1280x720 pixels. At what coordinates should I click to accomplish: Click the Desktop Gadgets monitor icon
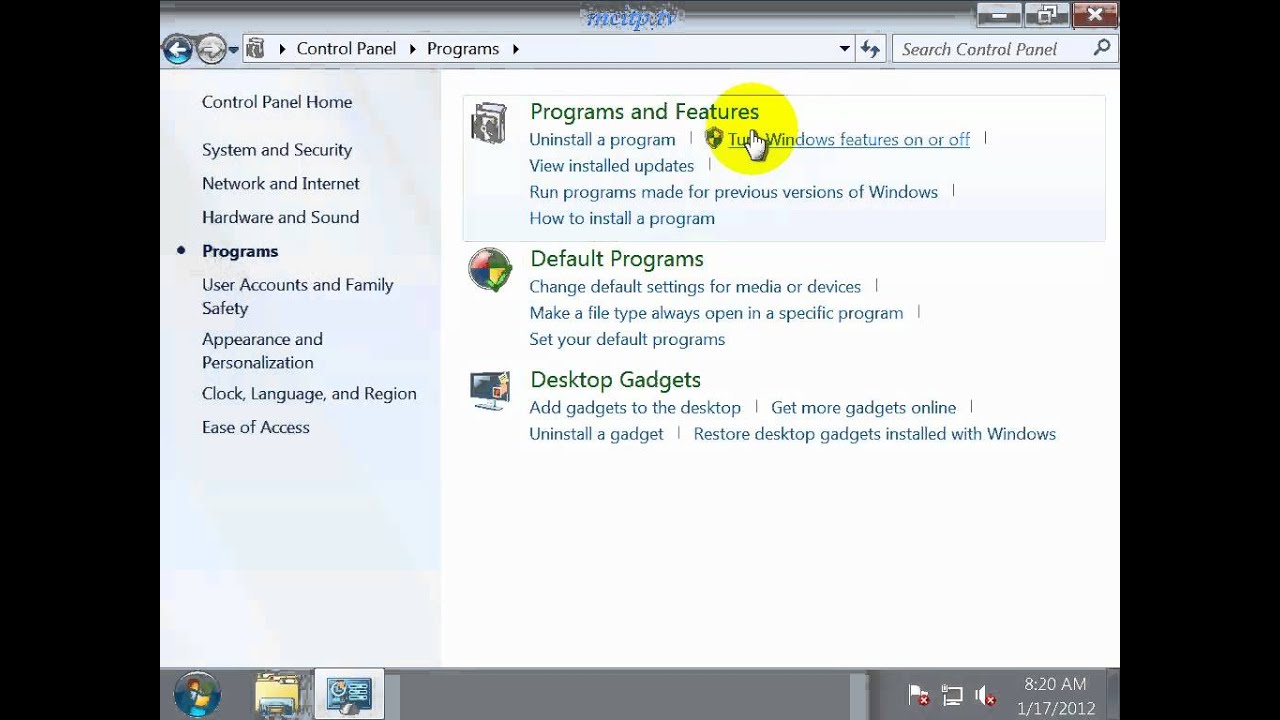pyautogui.click(x=490, y=390)
